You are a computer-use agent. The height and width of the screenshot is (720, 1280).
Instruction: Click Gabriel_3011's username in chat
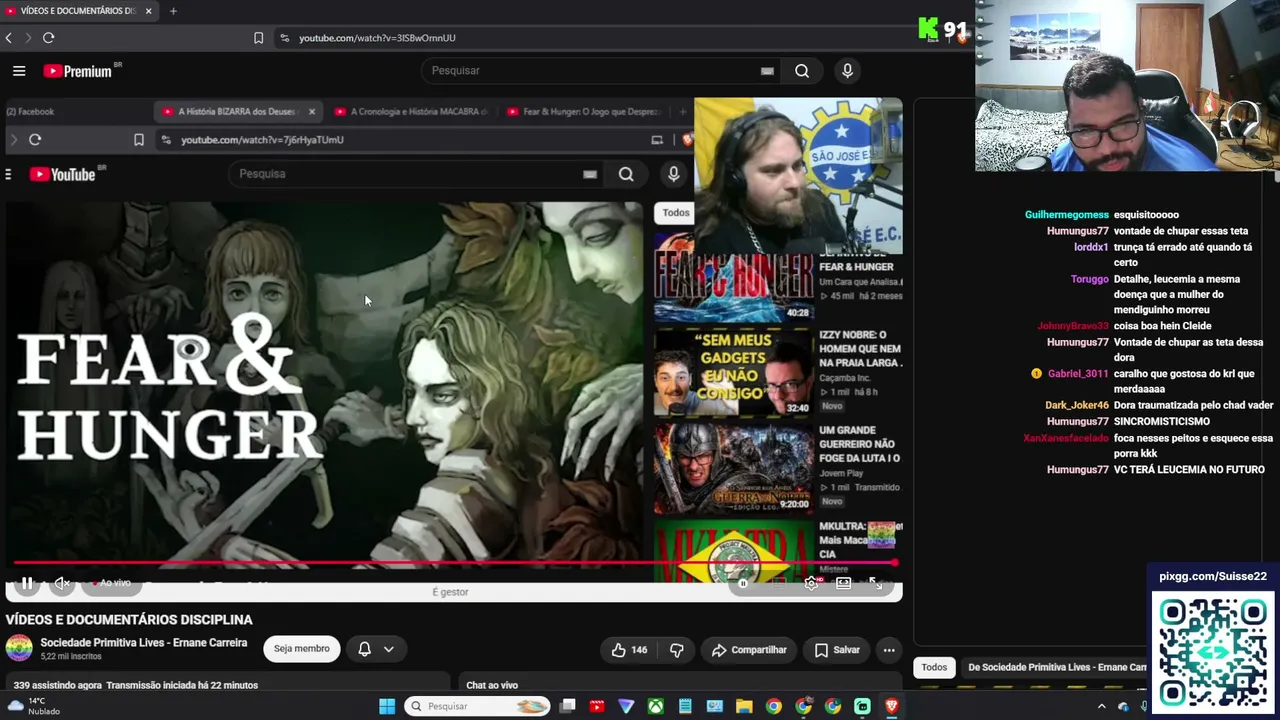[1078, 374]
